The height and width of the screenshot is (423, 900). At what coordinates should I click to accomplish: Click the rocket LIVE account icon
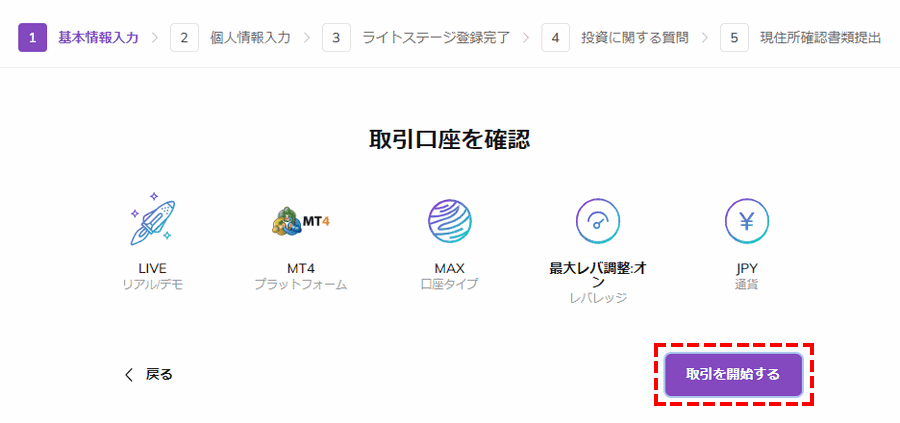click(x=153, y=221)
